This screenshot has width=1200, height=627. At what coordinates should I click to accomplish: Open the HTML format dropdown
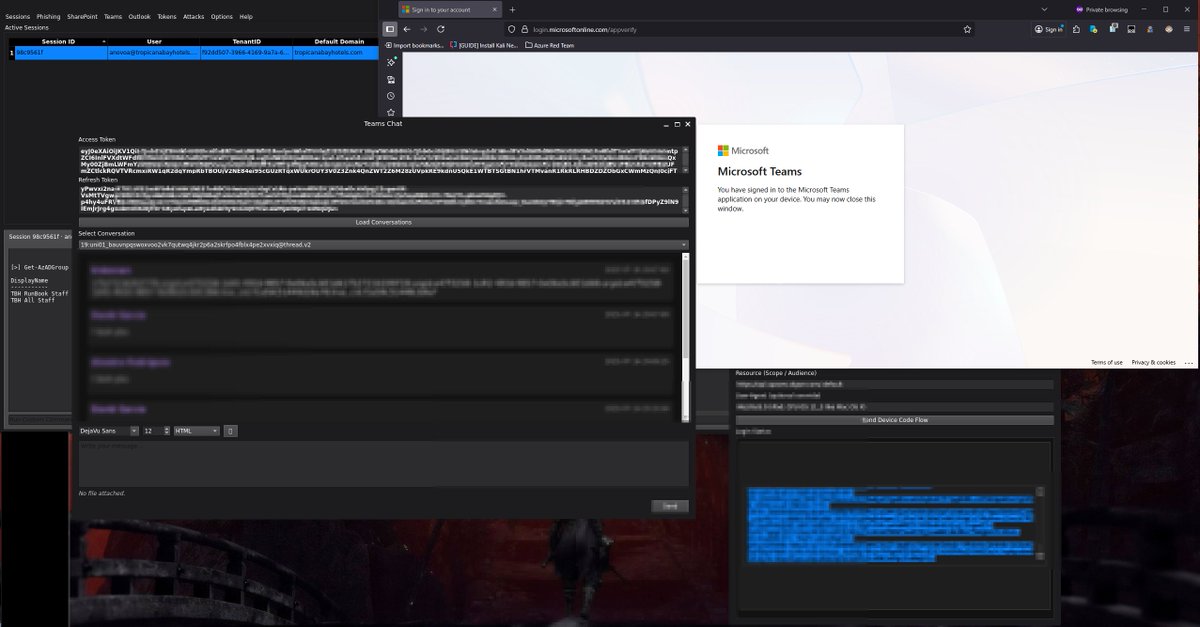coord(196,431)
